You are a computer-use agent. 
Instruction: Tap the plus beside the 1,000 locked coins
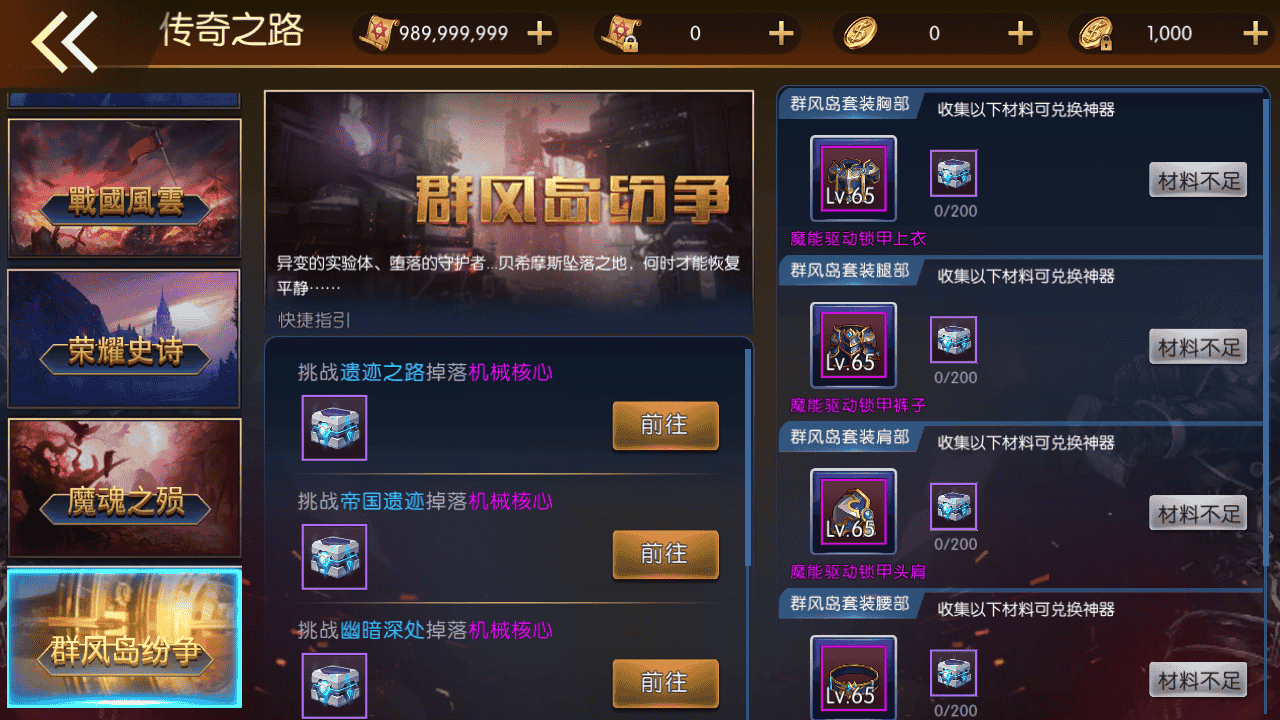point(1255,34)
